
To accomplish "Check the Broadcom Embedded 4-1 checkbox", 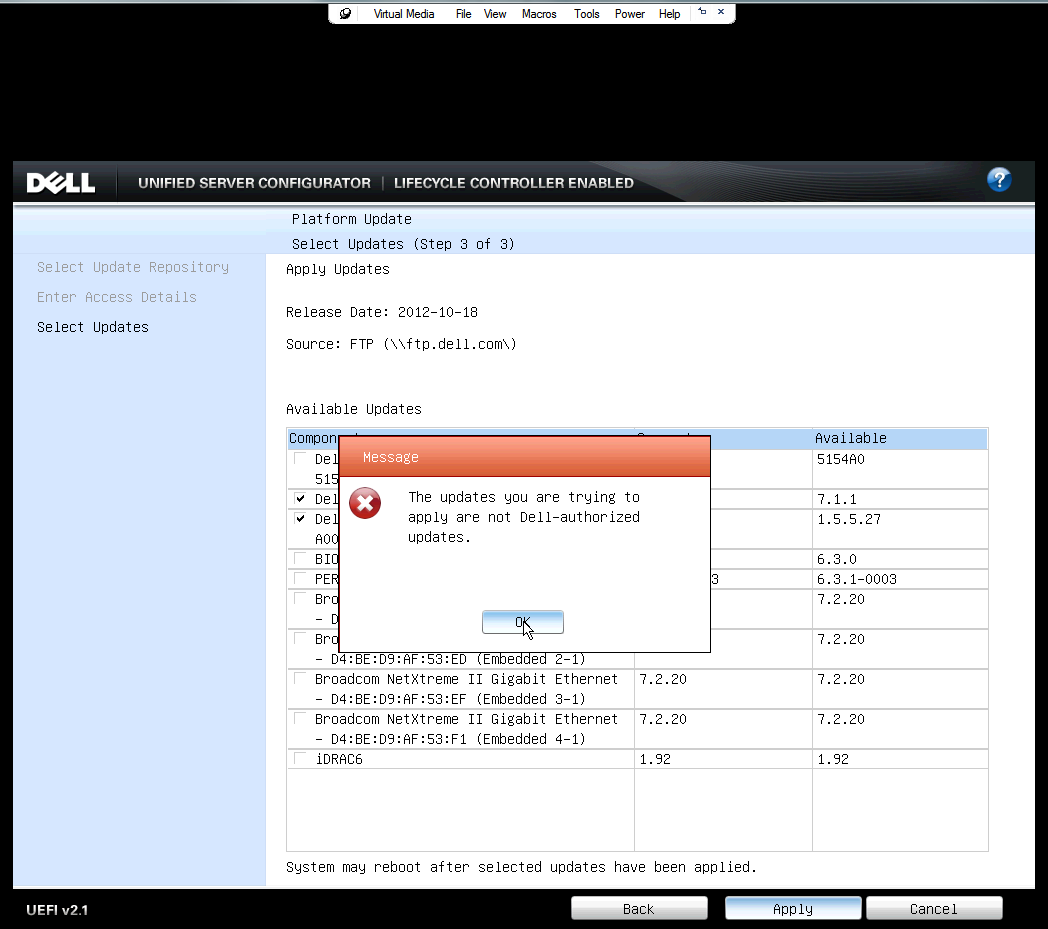I will click(299, 719).
